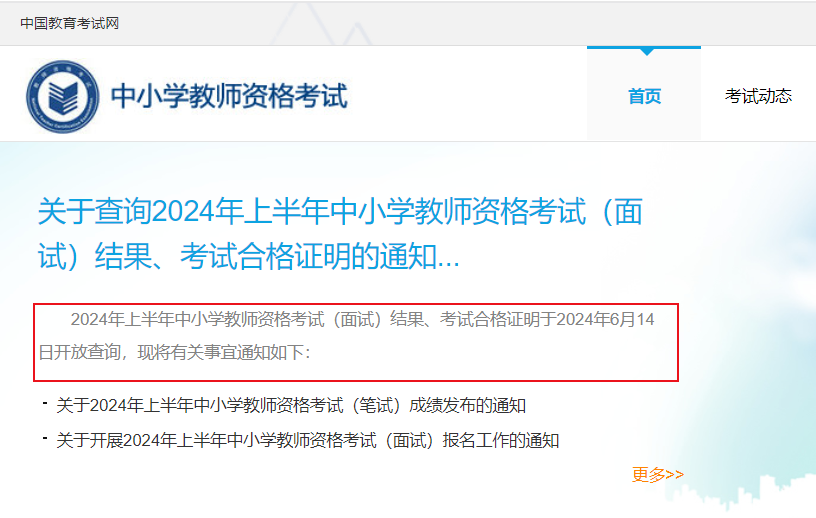The height and width of the screenshot is (518, 816).
Task: Click the first line of the 2024 headline
Action: [341, 211]
